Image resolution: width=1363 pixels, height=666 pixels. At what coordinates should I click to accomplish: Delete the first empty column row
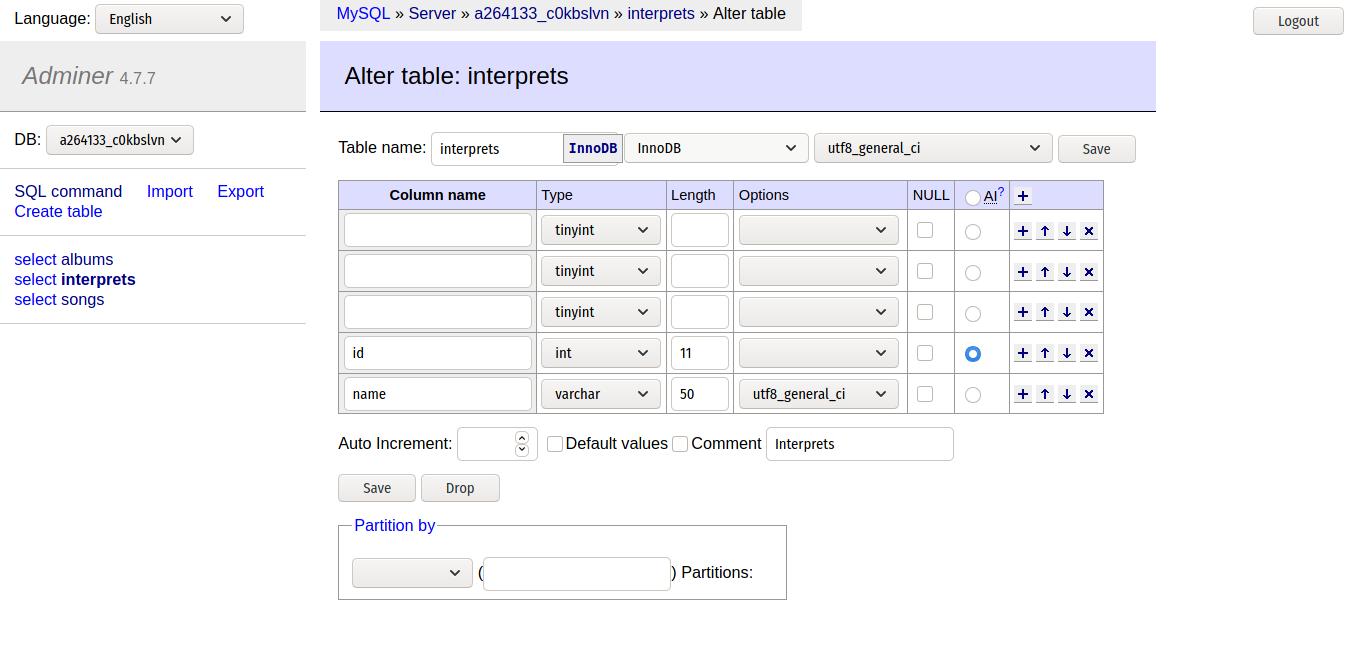point(1088,230)
